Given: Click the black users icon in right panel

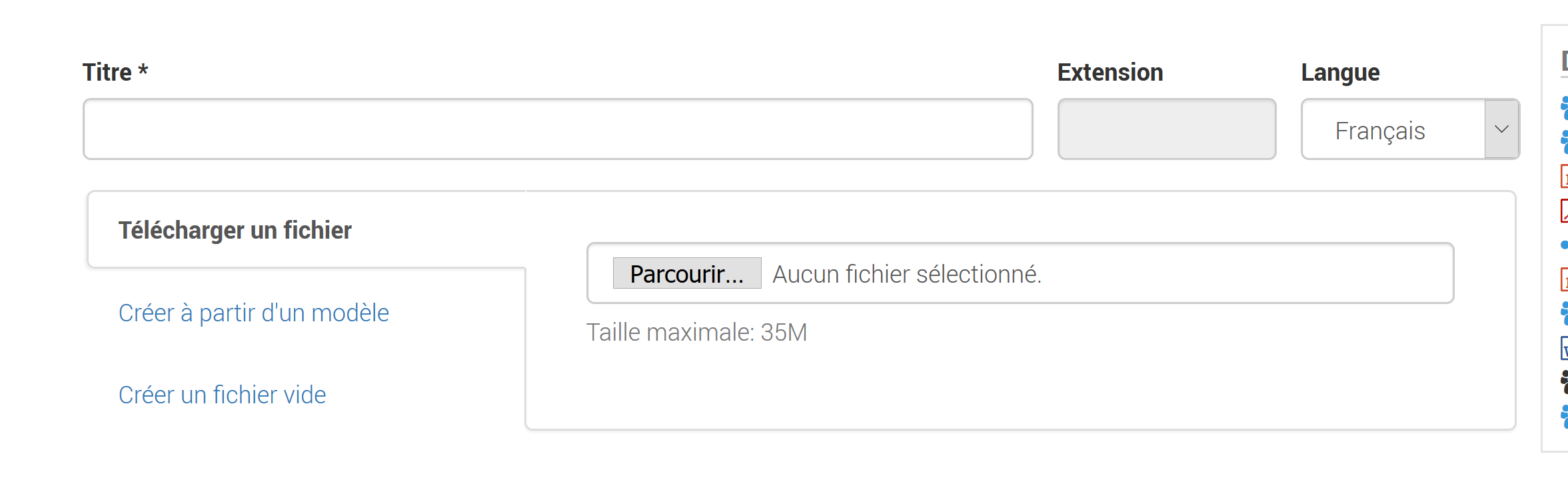Looking at the screenshot, I should [x=1564, y=382].
